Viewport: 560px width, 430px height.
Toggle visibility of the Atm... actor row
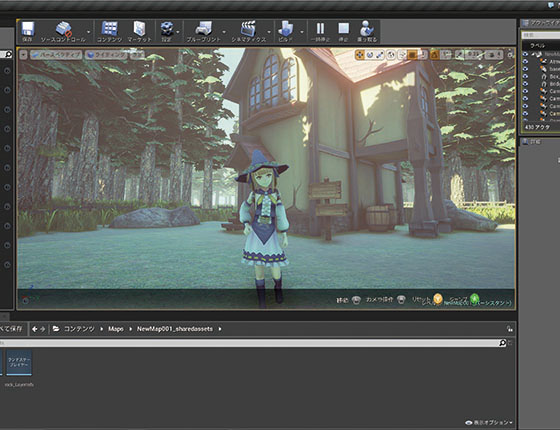525,61
